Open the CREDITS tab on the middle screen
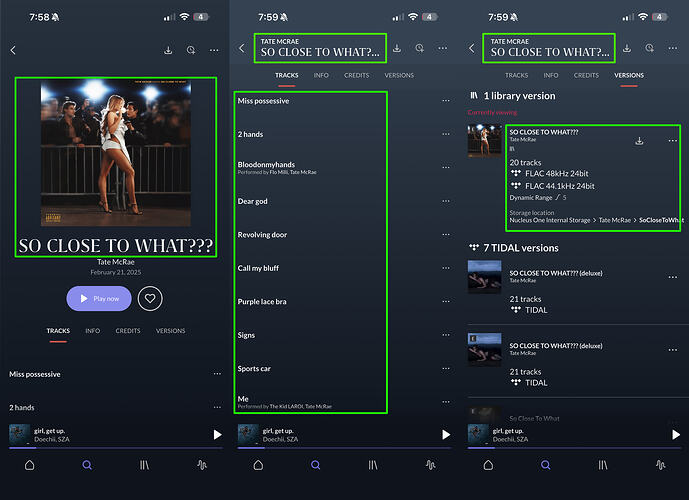Screen dimensions: 689x500 356,76
